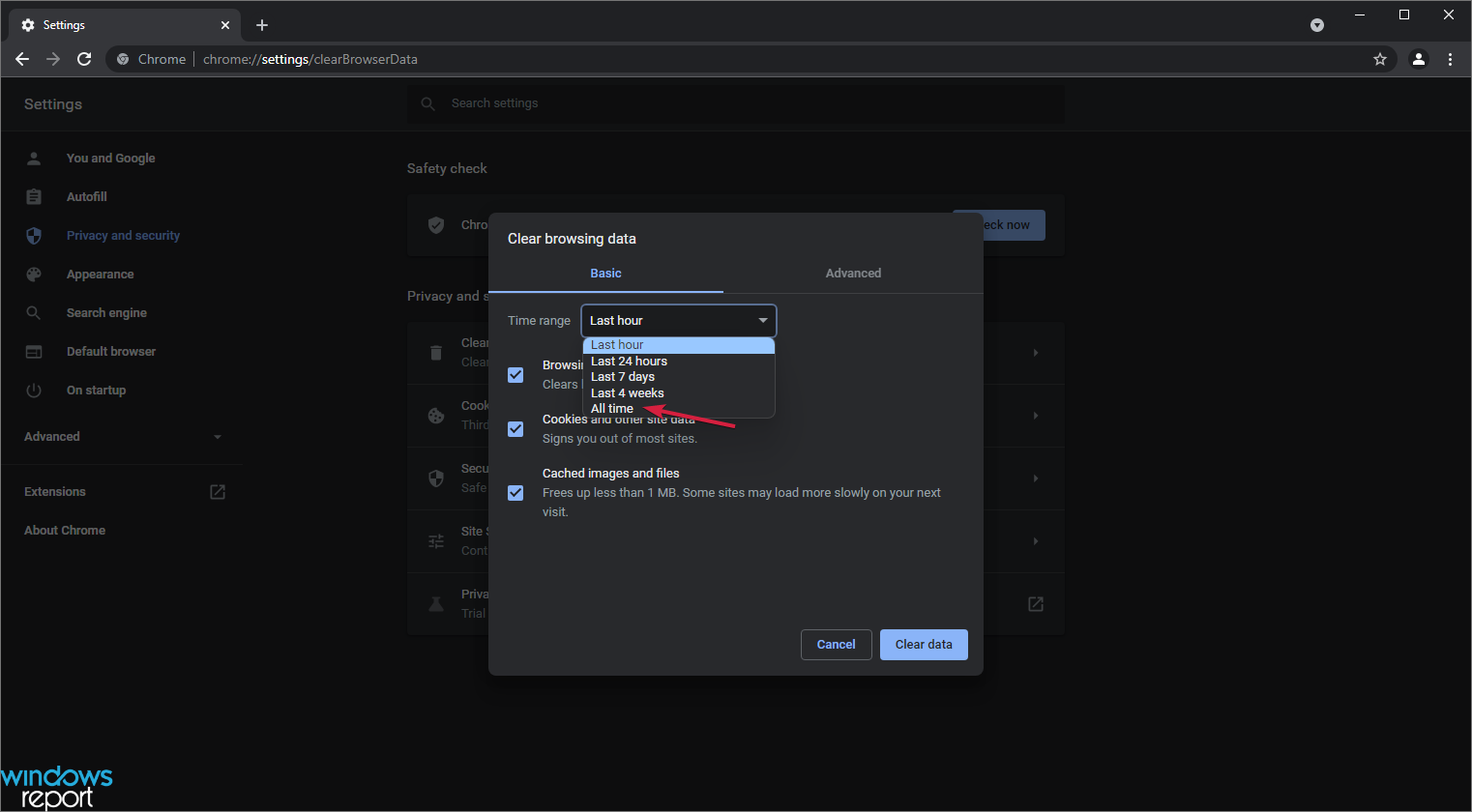The height and width of the screenshot is (812, 1472).
Task: Uncheck the Browsing history checkbox
Action: (515, 374)
